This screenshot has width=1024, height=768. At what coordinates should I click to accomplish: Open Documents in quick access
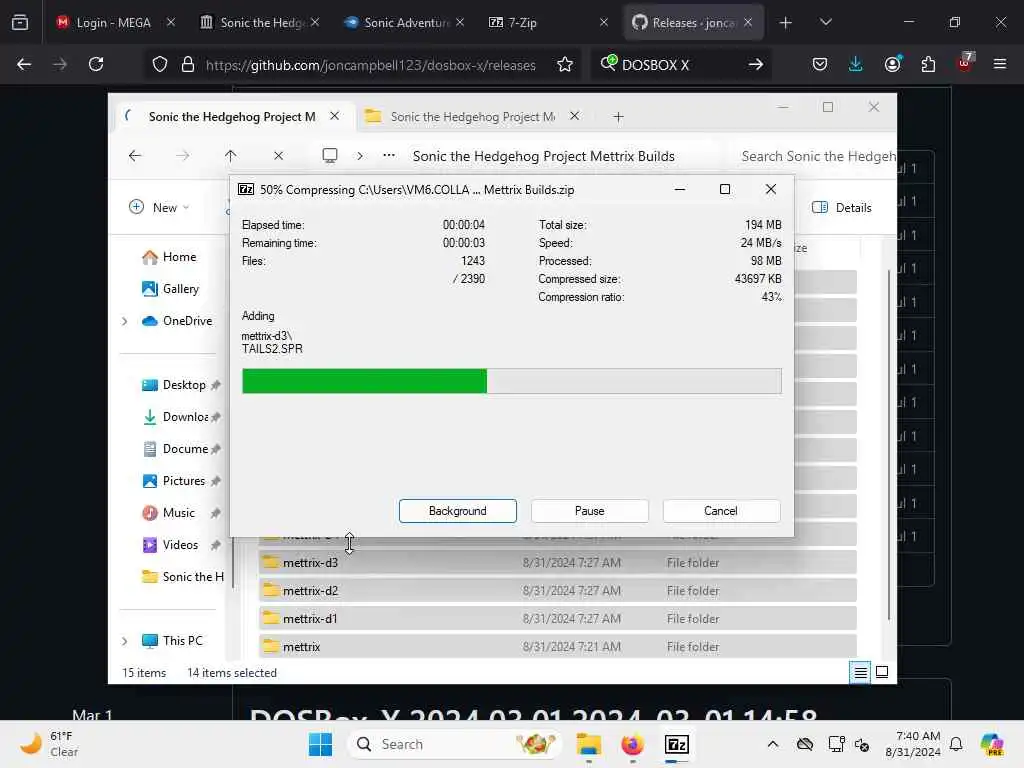tap(175, 449)
